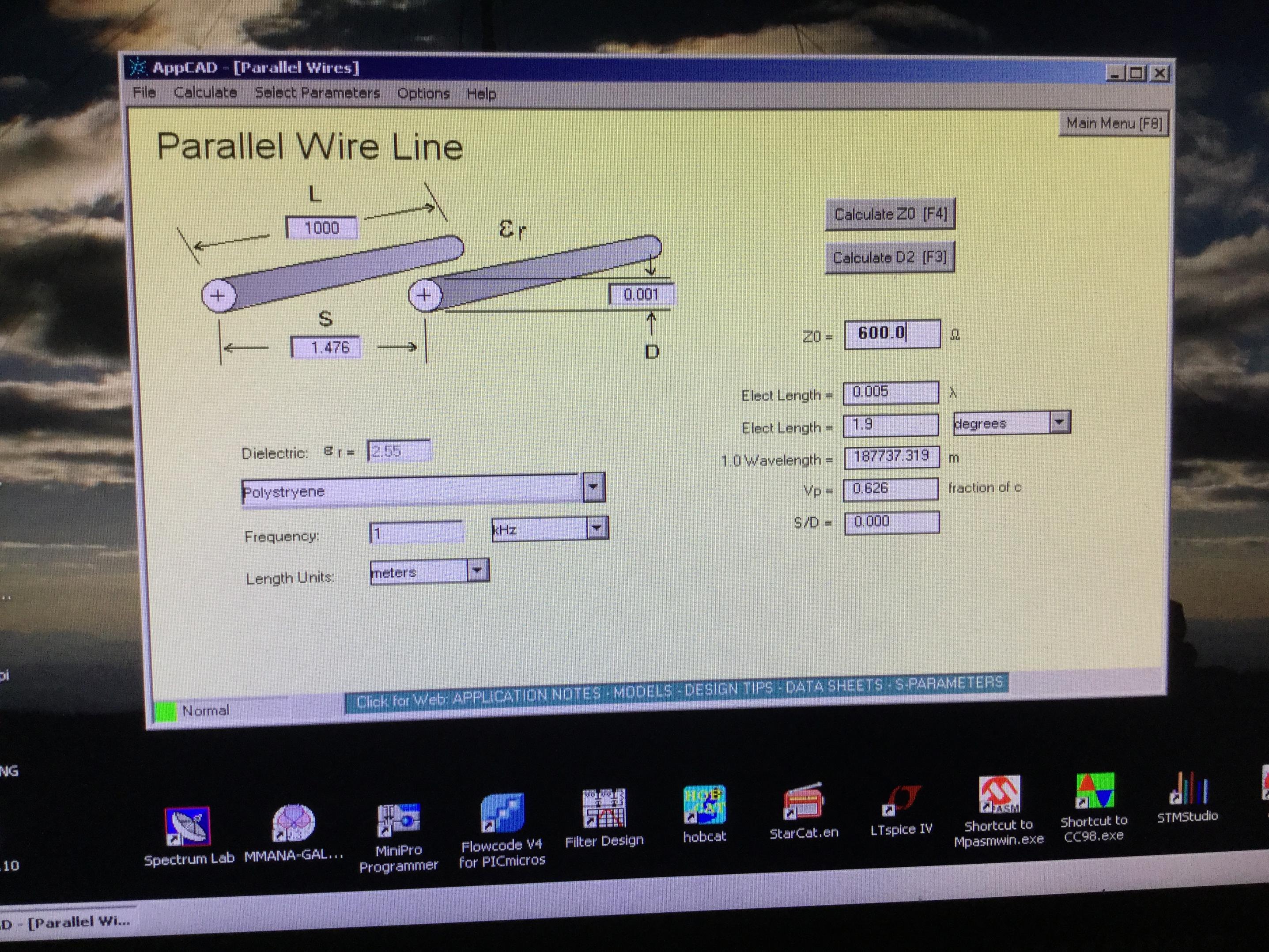Click the dielectric εr field showing 2.55
The image size is (1269, 952).
point(399,451)
